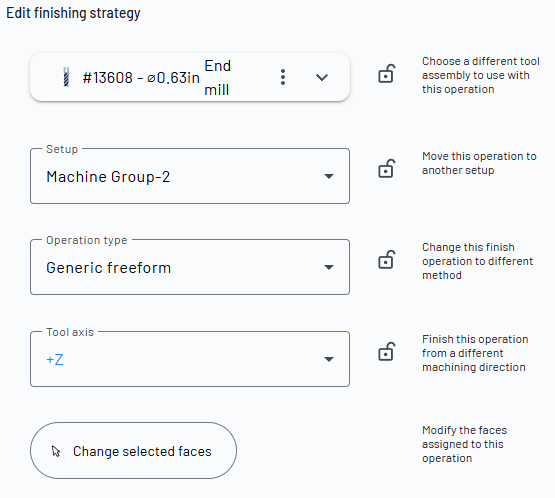
Task: Expand the tool assembly chevron
Action: [322, 77]
